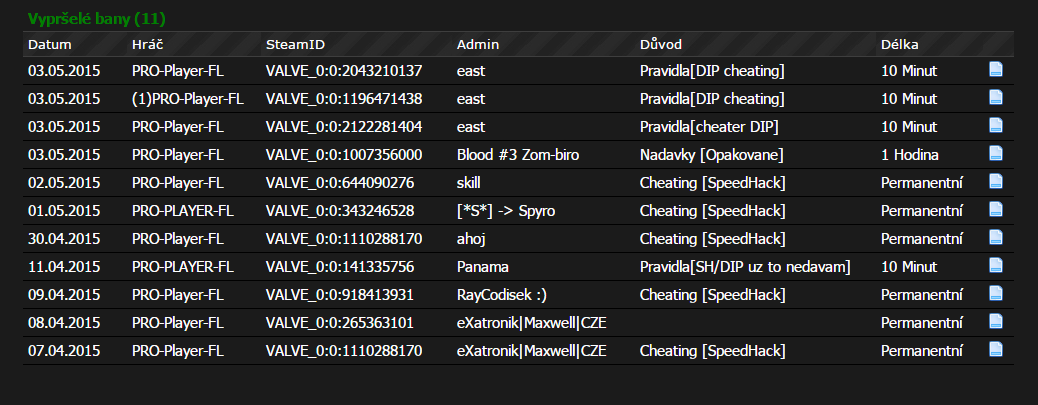Select the SteamID column header
This screenshot has width=1038, height=405.
pos(295,45)
